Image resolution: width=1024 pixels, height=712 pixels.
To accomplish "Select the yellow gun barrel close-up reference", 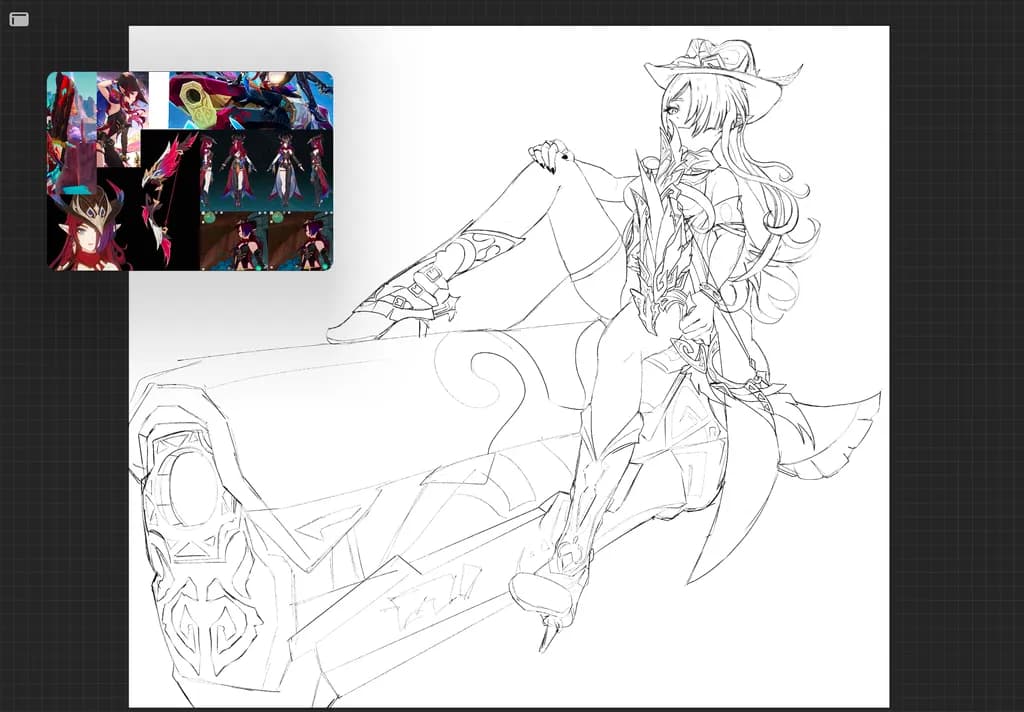I will pyautogui.click(x=251, y=100).
